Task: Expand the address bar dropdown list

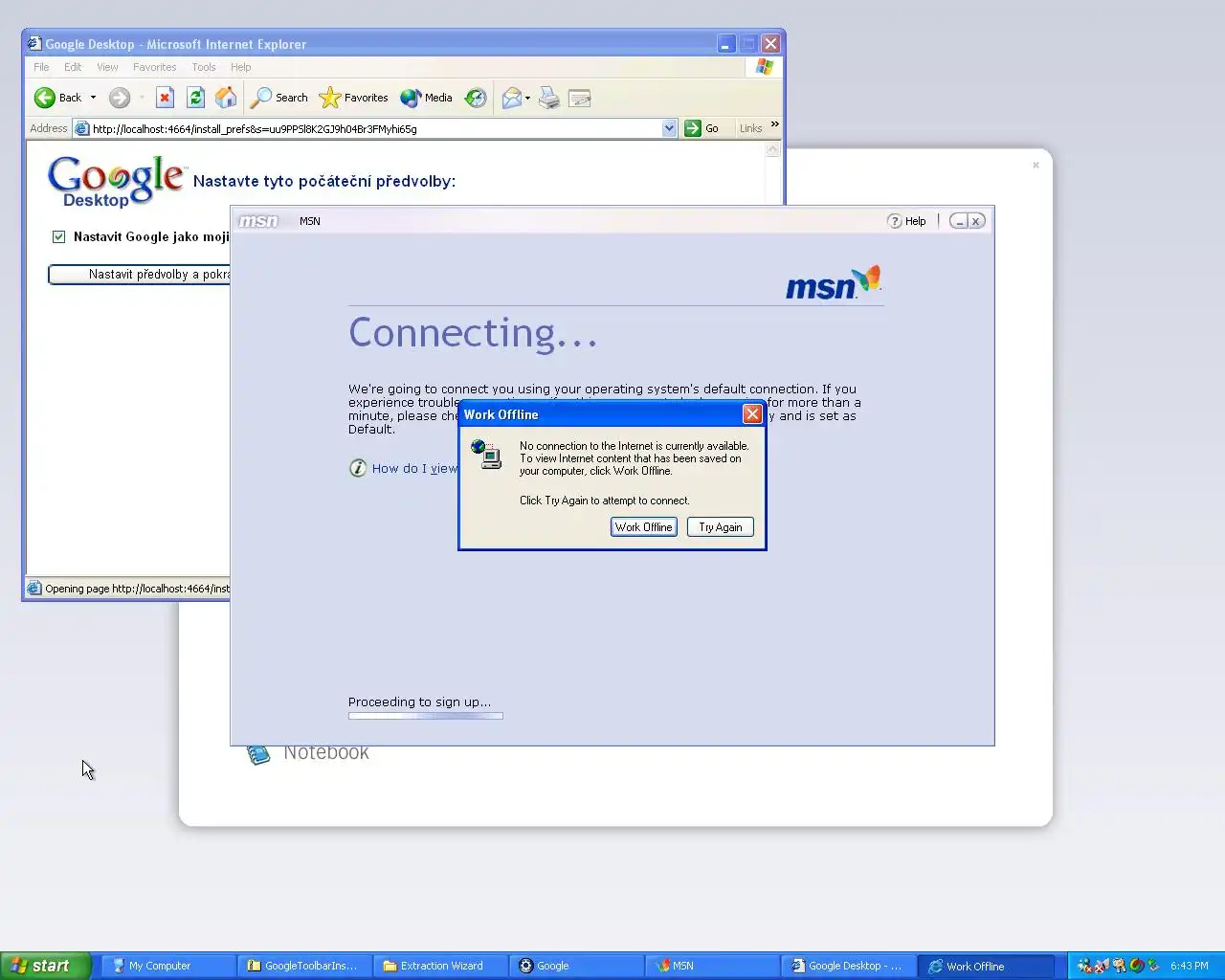Action: pos(669,128)
